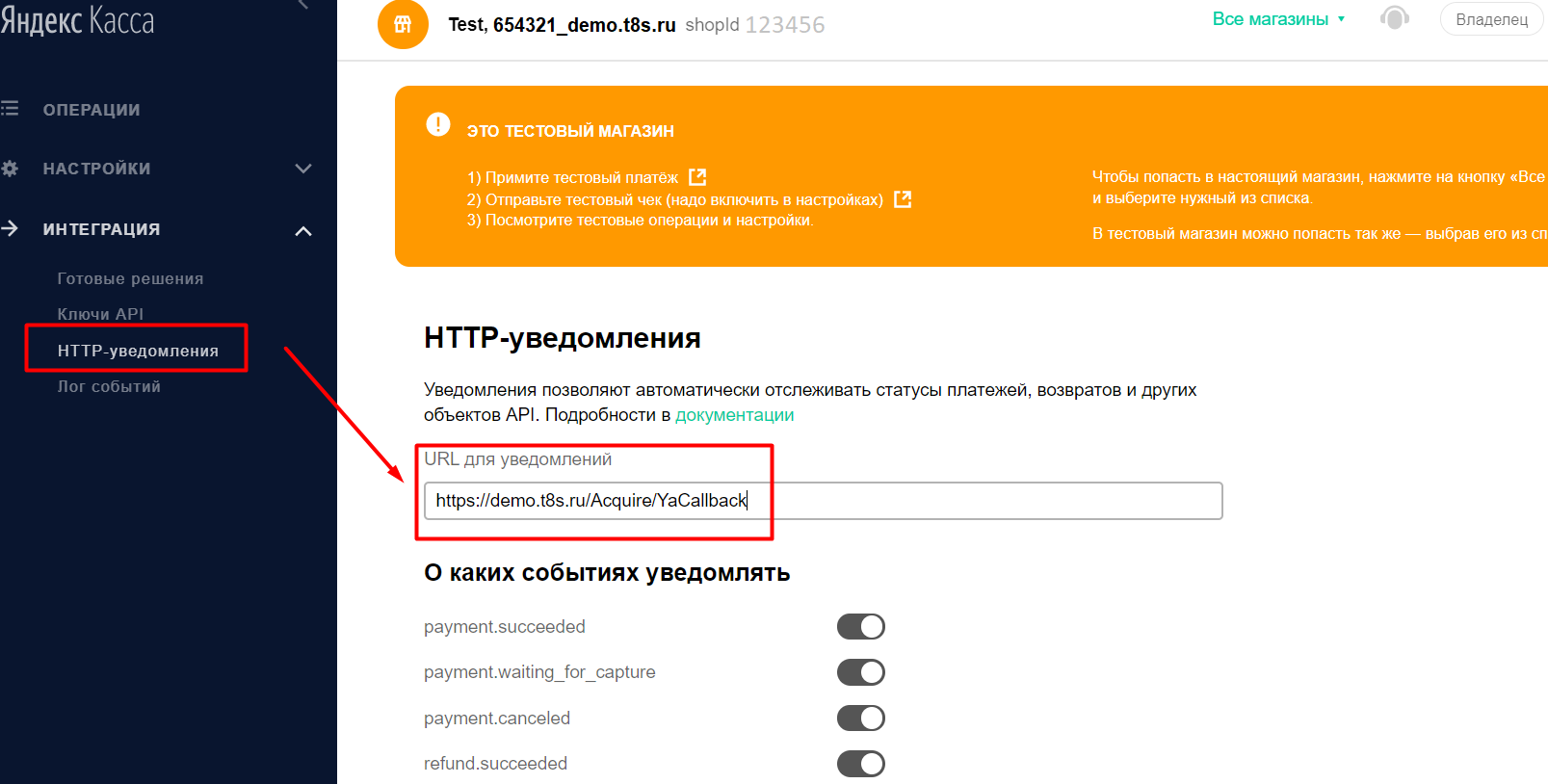Screen dimensions: 1548x784
Task: Click the ЭТО ТЕСТОВЫЙ МАГАЗИН banner title
Action: pyautogui.click(x=570, y=131)
